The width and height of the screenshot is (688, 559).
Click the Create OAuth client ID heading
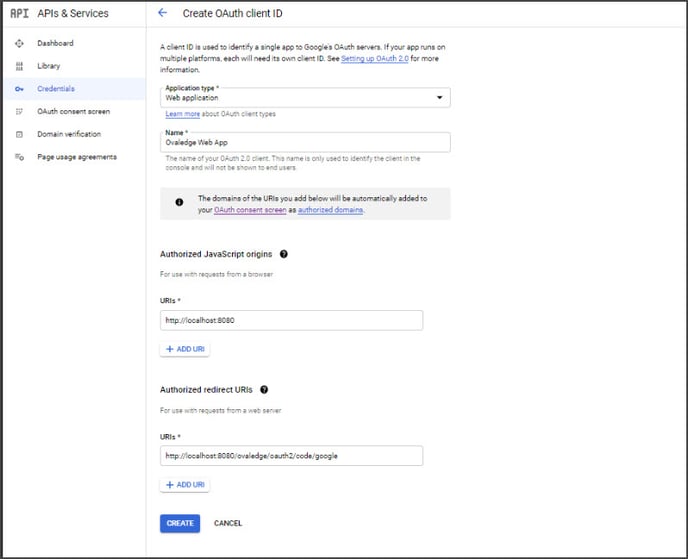pyautogui.click(x=233, y=14)
